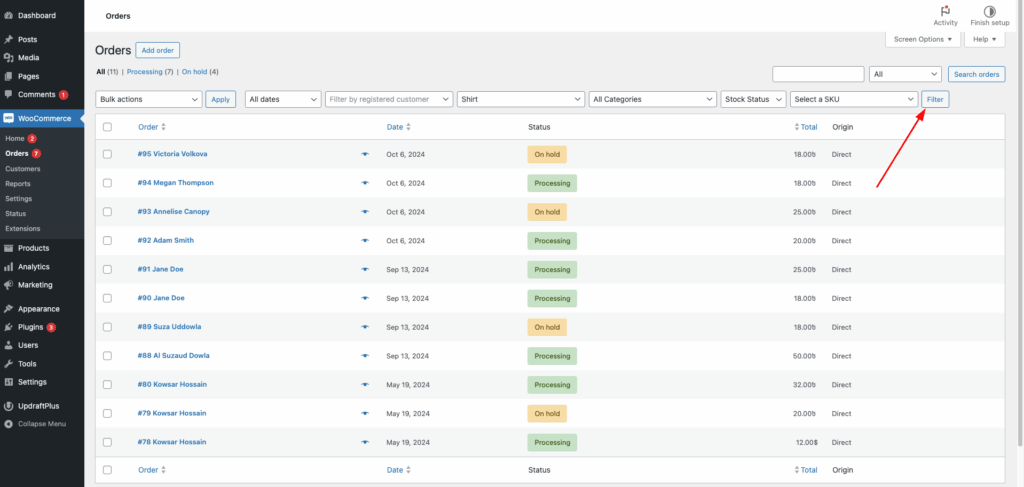Click the Appearance paintbrush icon
The width and height of the screenshot is (1024, 487).
click(8, 309)
